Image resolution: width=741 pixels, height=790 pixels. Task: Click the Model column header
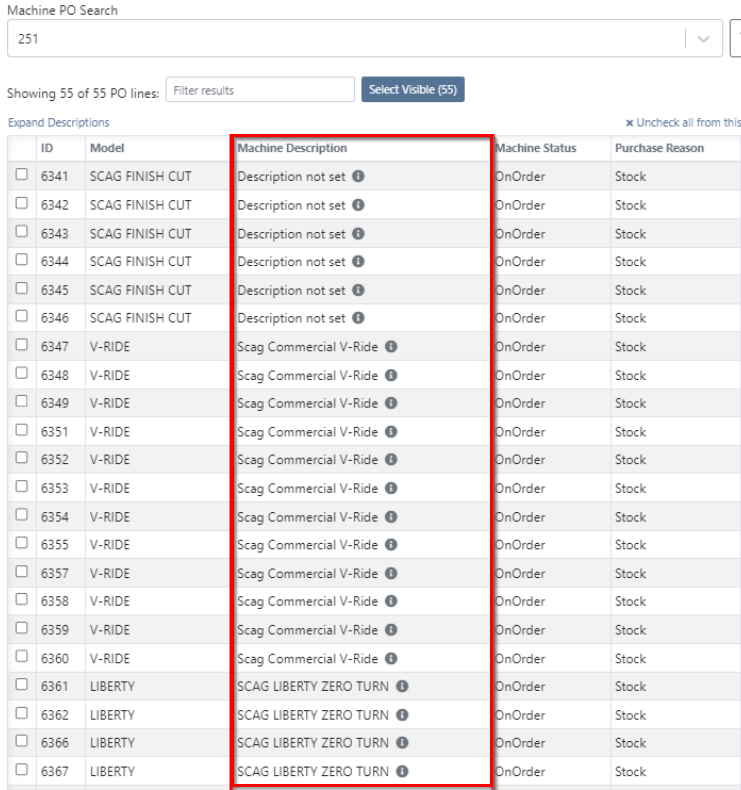[107, 148]
